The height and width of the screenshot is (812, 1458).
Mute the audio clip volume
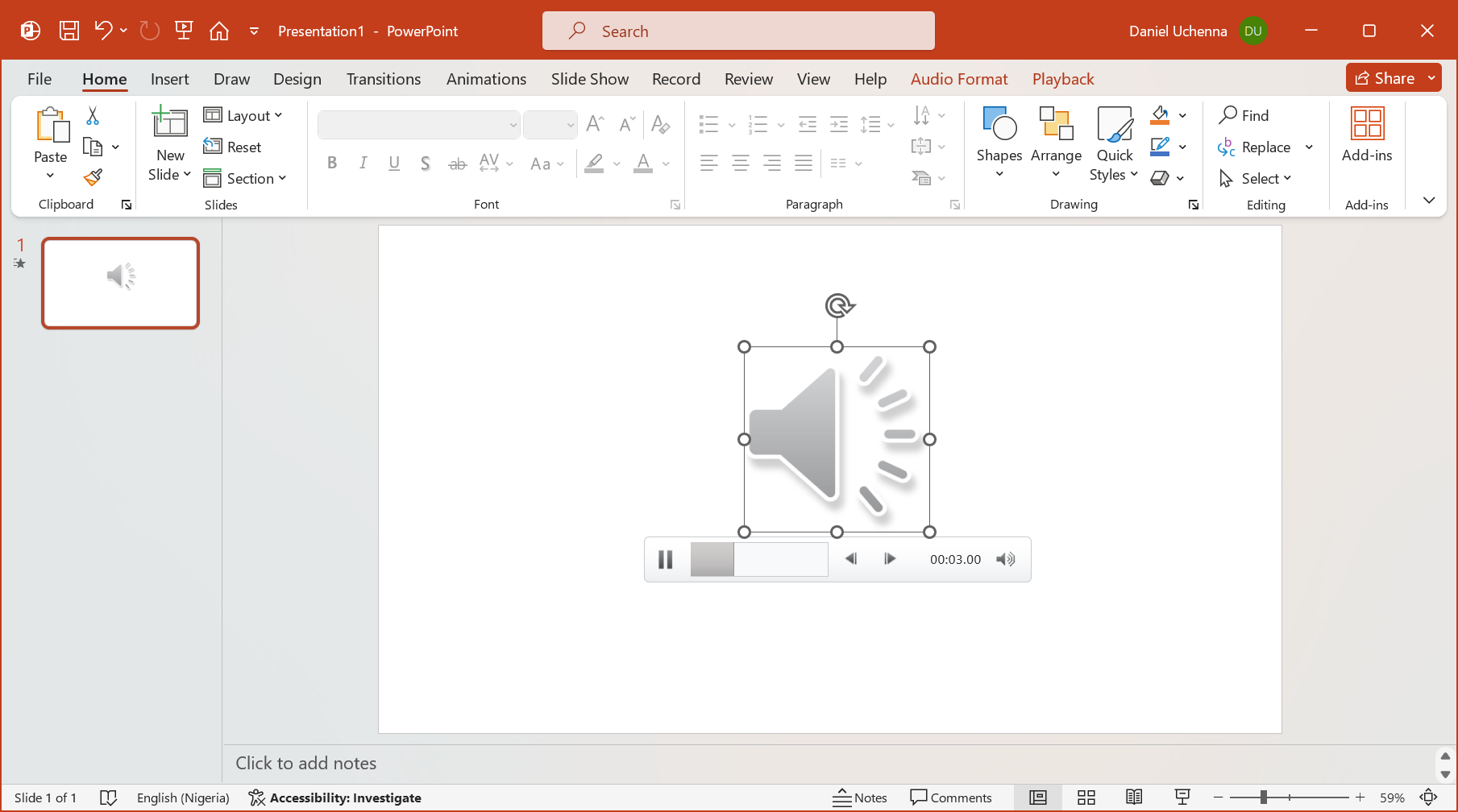click(x=1005, y=559)
